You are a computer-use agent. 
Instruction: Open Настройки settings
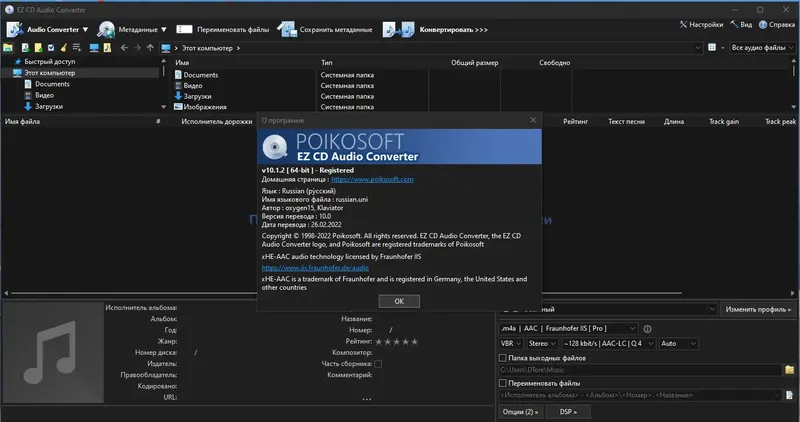point(702,24)
